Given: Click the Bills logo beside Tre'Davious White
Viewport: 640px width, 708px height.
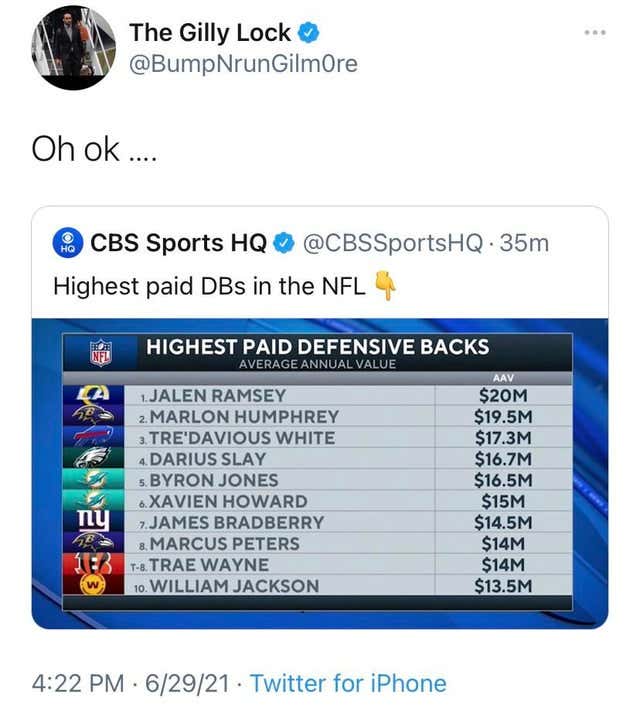Looking at the screenshot, I should coord(93,437).
